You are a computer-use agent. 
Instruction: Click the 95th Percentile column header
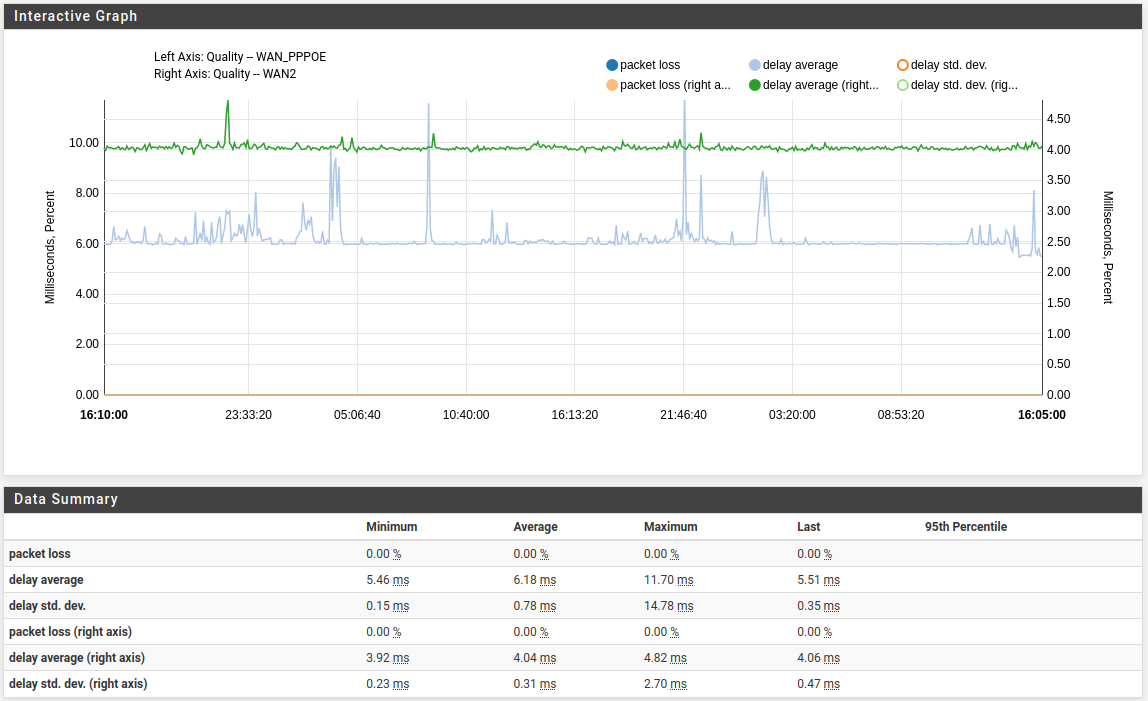[966, 527]
